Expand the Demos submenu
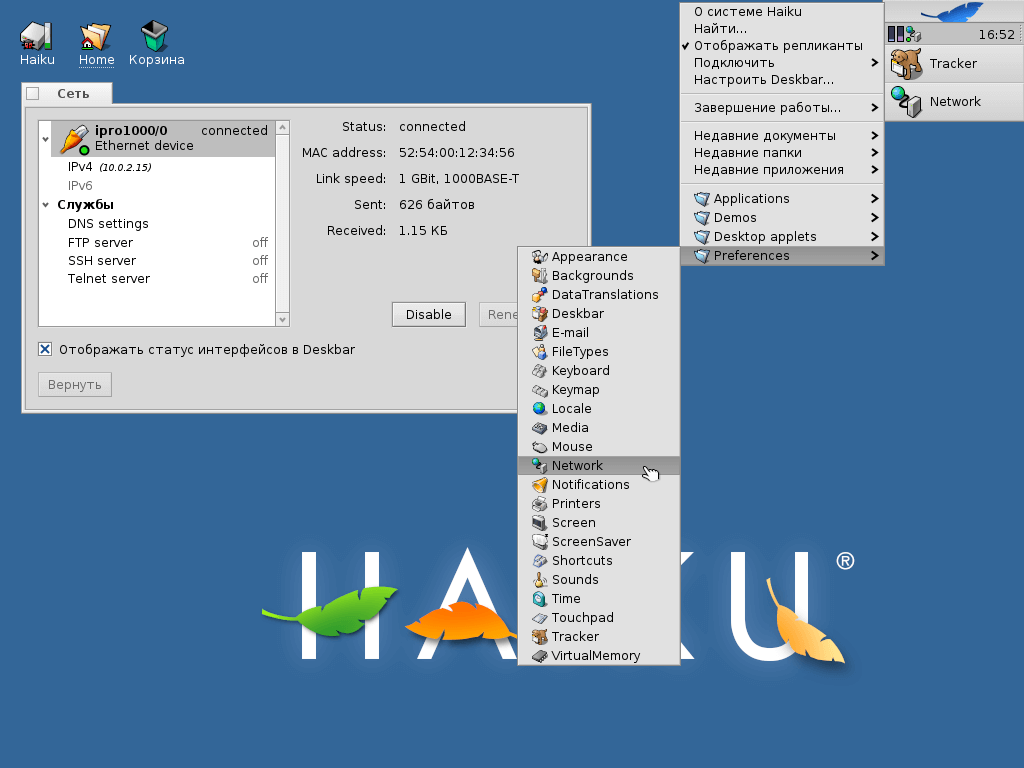 tap(782, 217)
